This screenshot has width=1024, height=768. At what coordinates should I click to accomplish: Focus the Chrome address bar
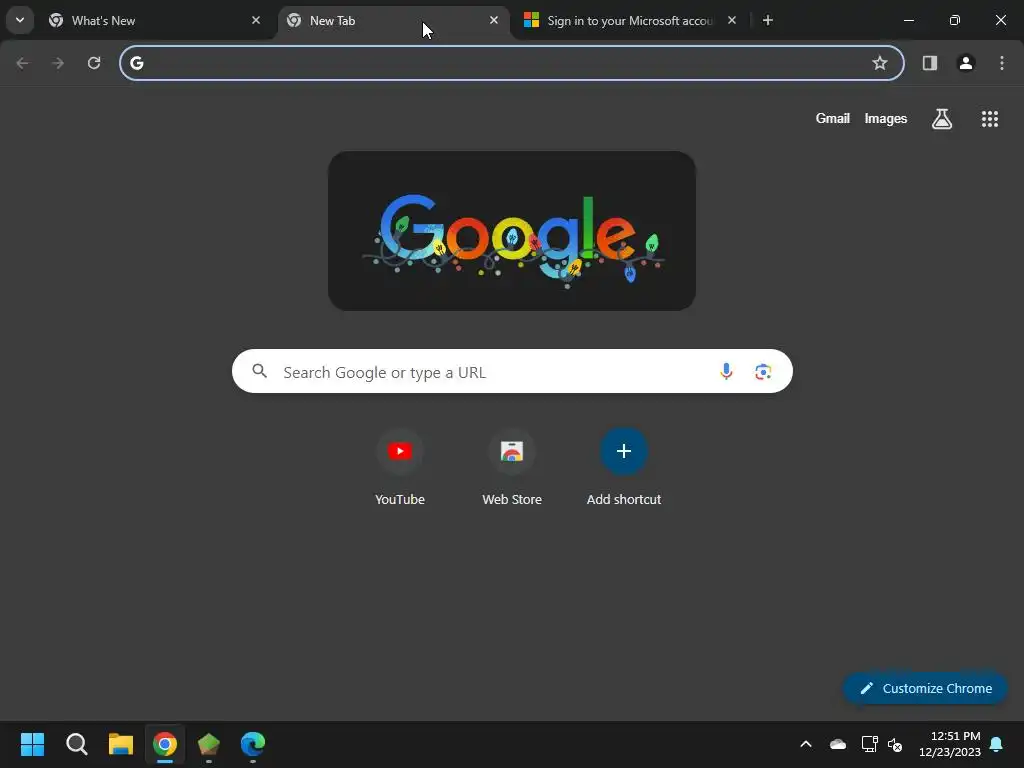(x=511, y=63)
